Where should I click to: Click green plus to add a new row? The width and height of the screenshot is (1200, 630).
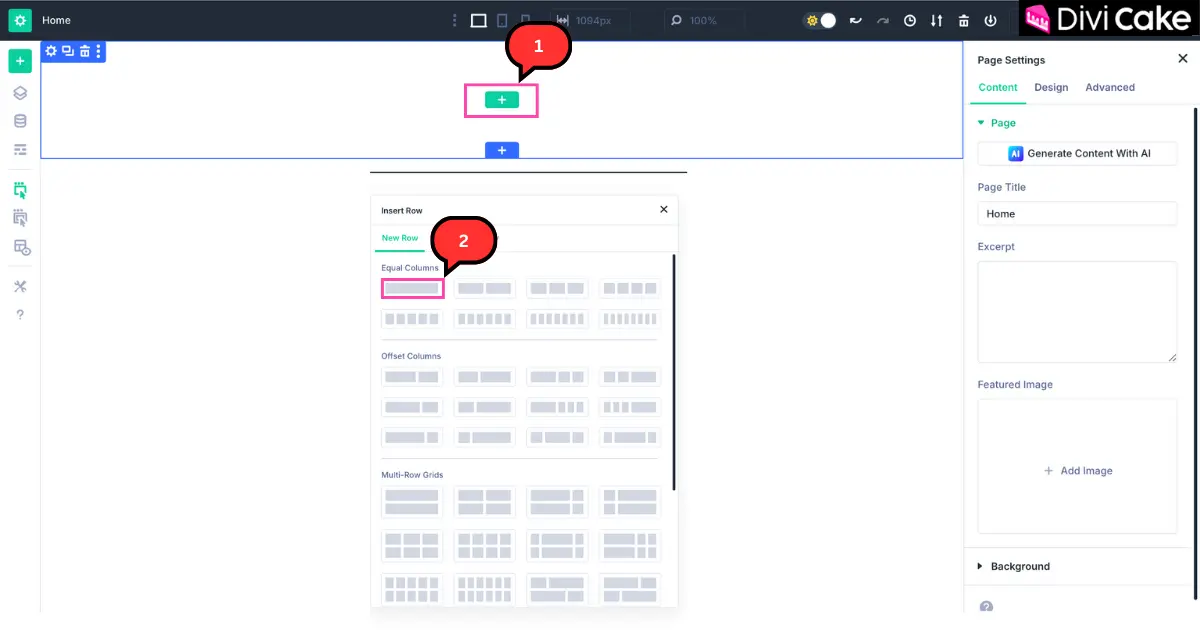click(502, 100)
